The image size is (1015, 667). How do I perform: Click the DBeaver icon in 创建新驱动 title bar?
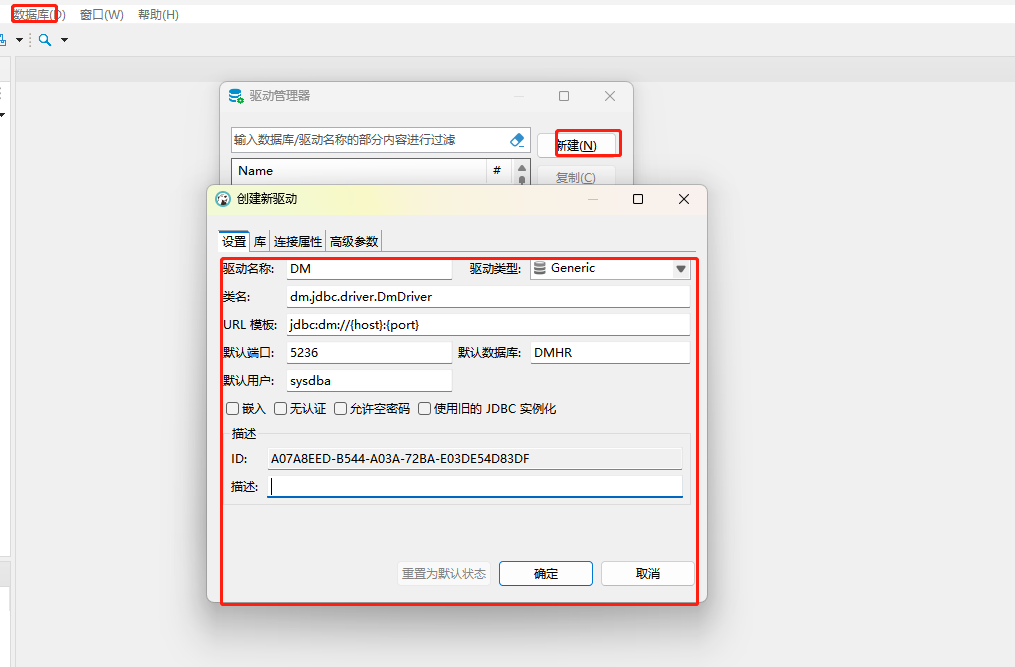(x=223, y=199)
